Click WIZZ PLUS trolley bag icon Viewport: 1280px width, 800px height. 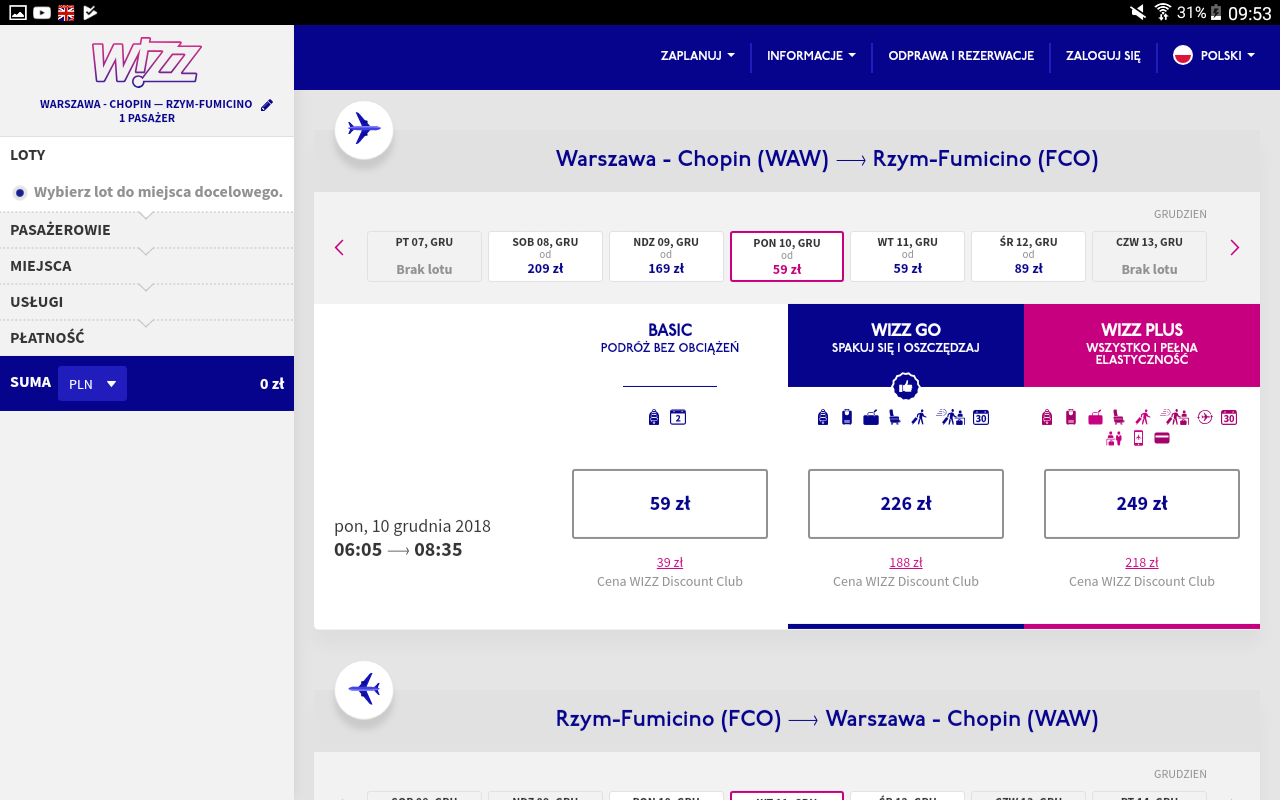click(x=1071, y=417)
